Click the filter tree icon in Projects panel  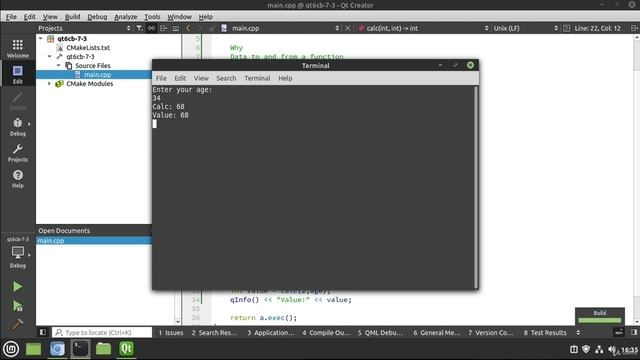[x=139, y=28]
